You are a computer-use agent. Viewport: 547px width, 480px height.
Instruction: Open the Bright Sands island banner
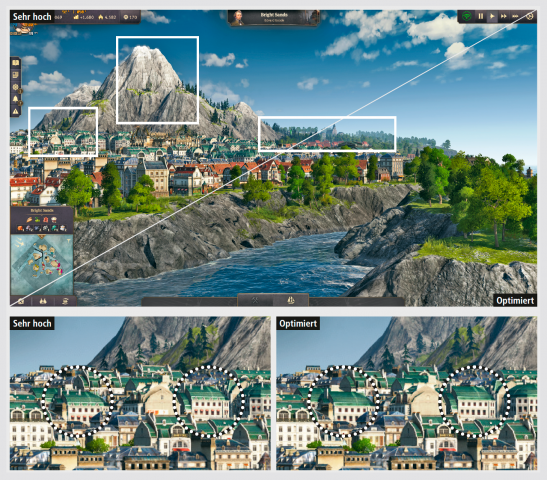[x=274, y=17]
